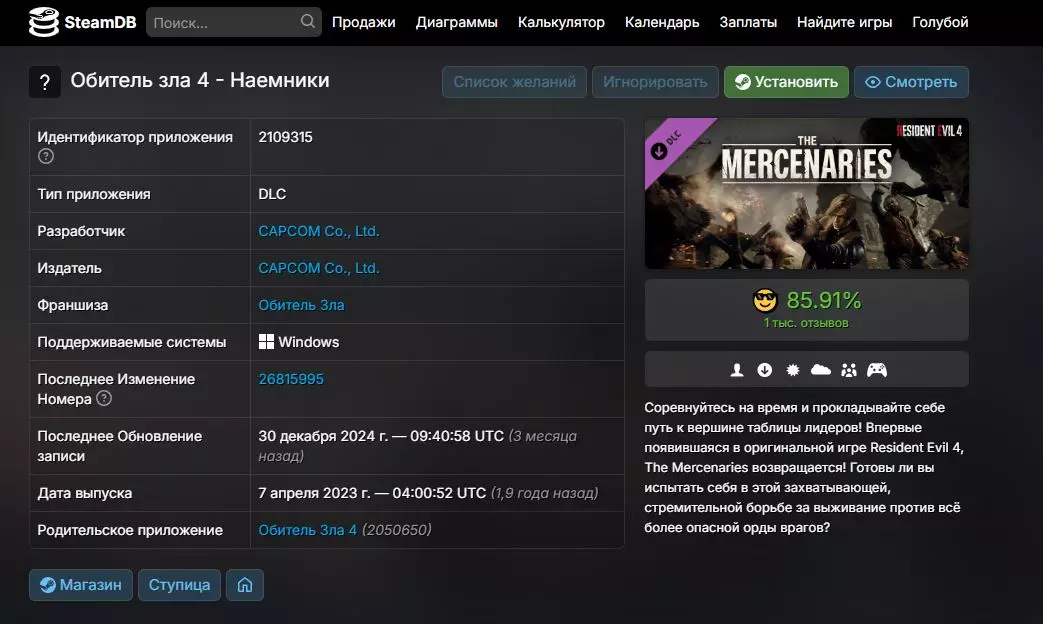Click the Windows logo icon
Viewport: 1043px width, 624px height.
click(266, 342)
